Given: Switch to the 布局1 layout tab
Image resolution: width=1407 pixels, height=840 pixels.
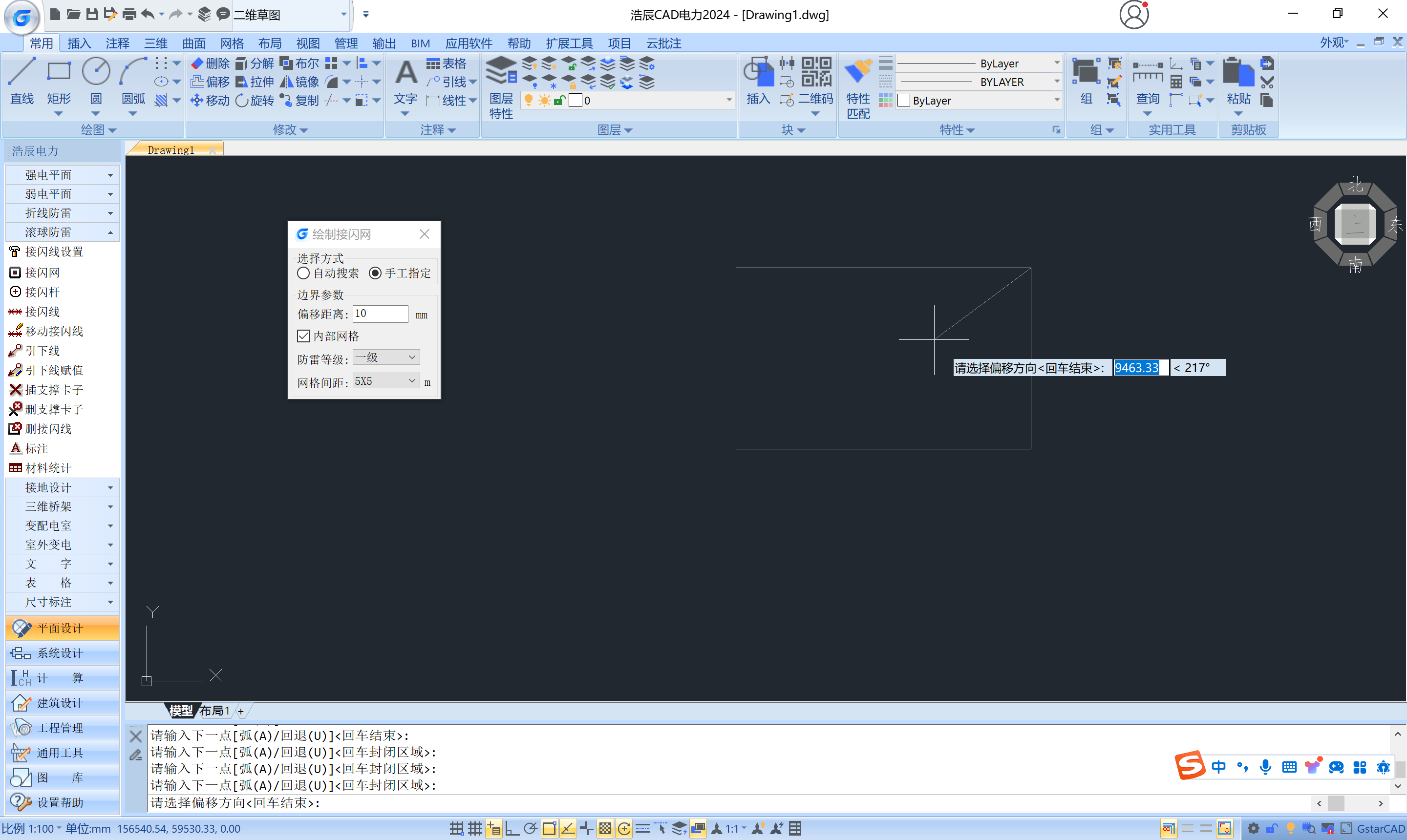Looking at the screenshot, I should [x=214, y=711].
